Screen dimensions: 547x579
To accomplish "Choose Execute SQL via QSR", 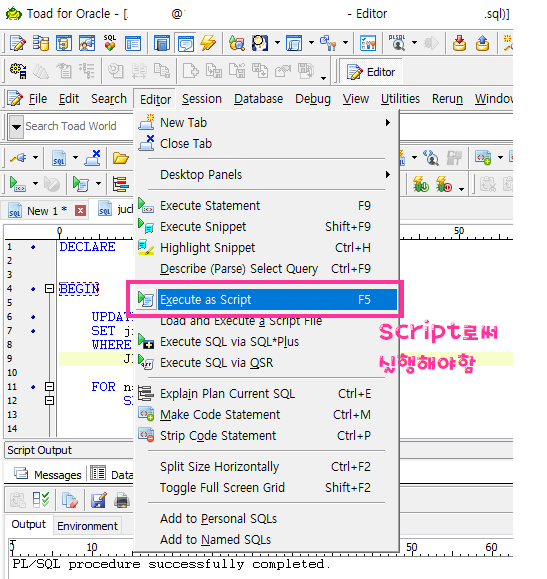I will (266, 363).
